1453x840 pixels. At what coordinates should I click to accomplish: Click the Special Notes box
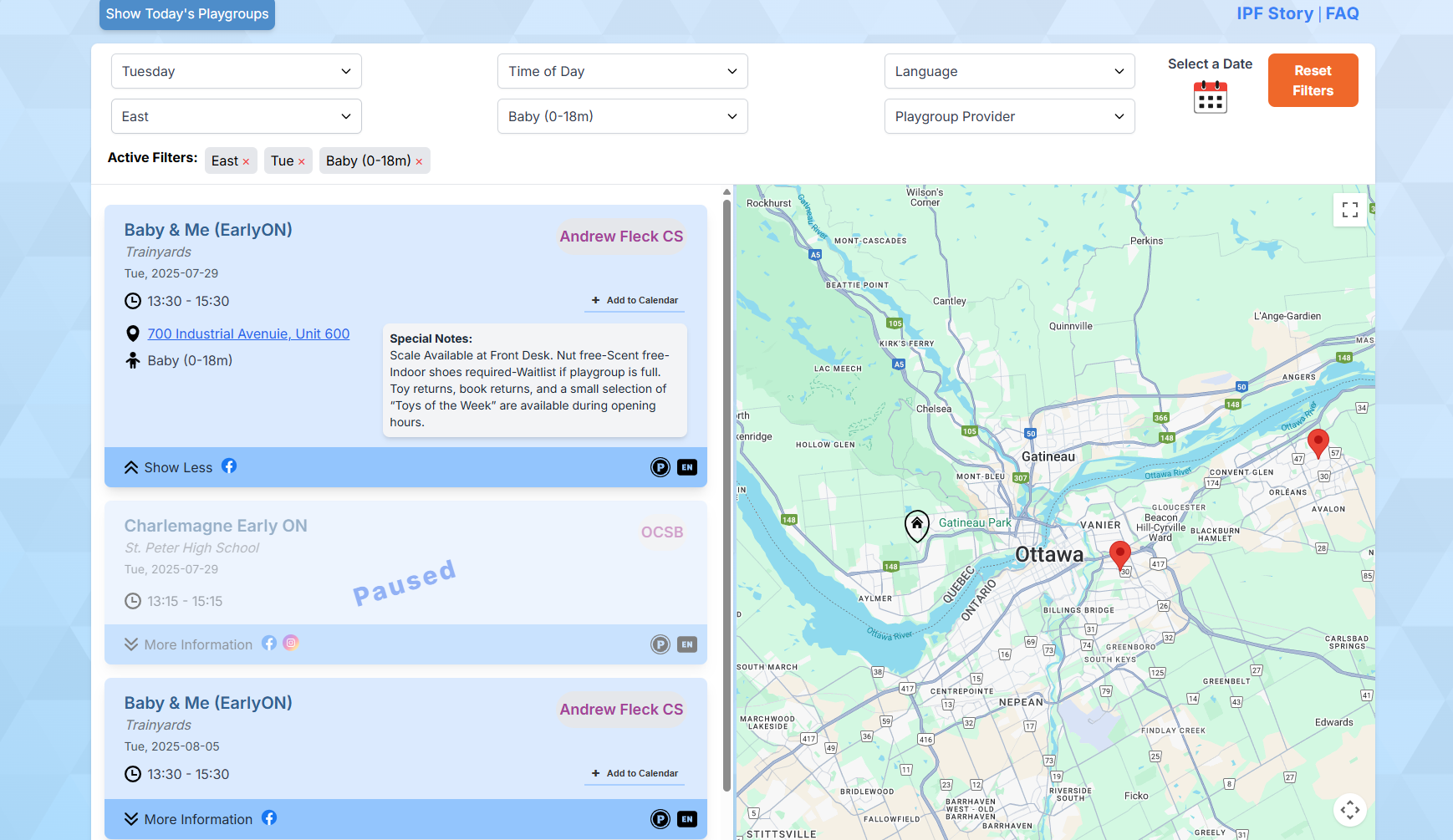[535, 380]
